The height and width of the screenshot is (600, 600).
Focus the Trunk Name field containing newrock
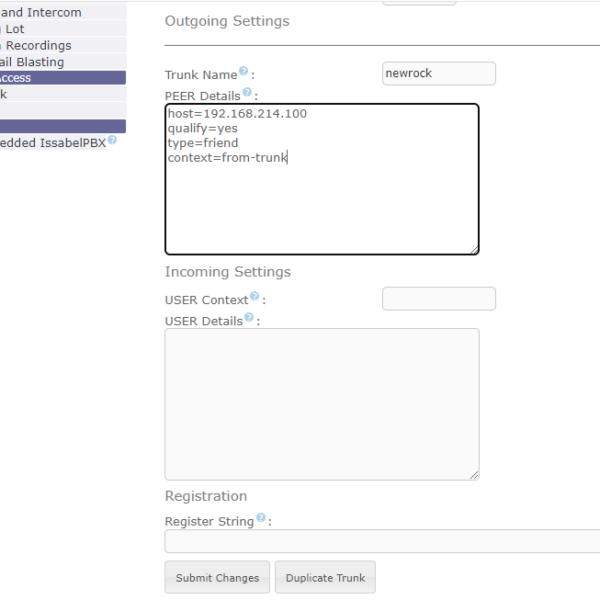click(439, 73)
